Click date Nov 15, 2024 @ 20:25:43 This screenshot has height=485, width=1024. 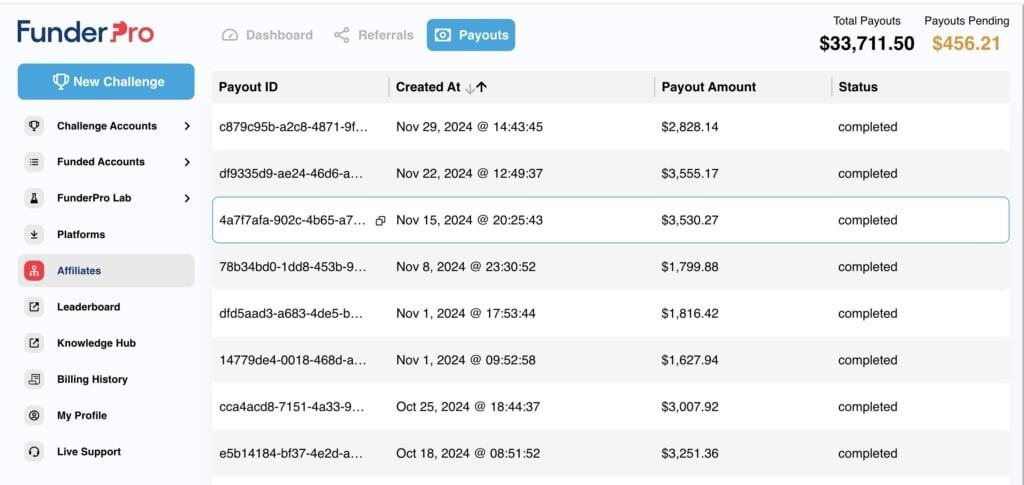pyautogui.click(x=469, y=220)
